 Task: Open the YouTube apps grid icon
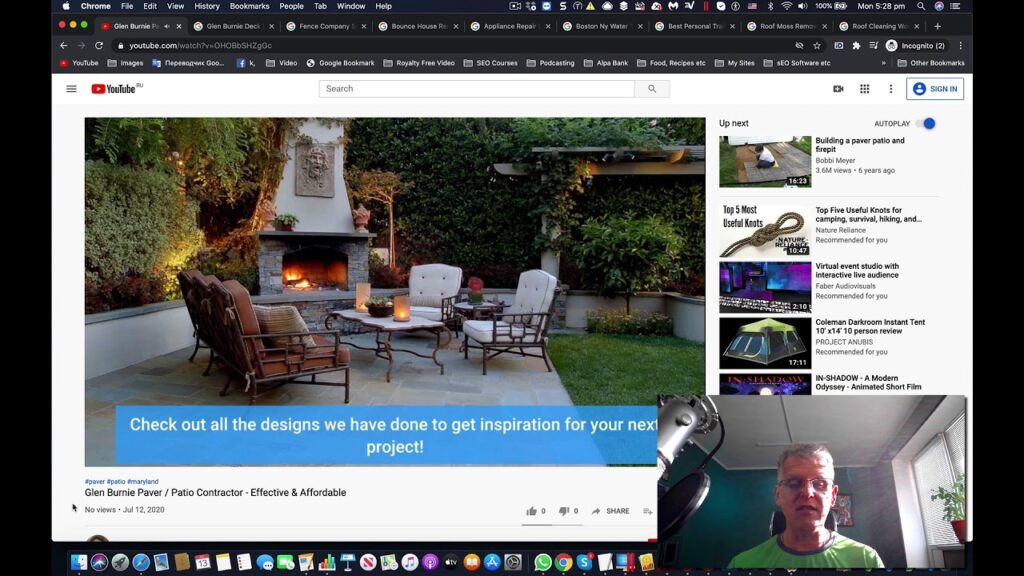coord(864,89)
